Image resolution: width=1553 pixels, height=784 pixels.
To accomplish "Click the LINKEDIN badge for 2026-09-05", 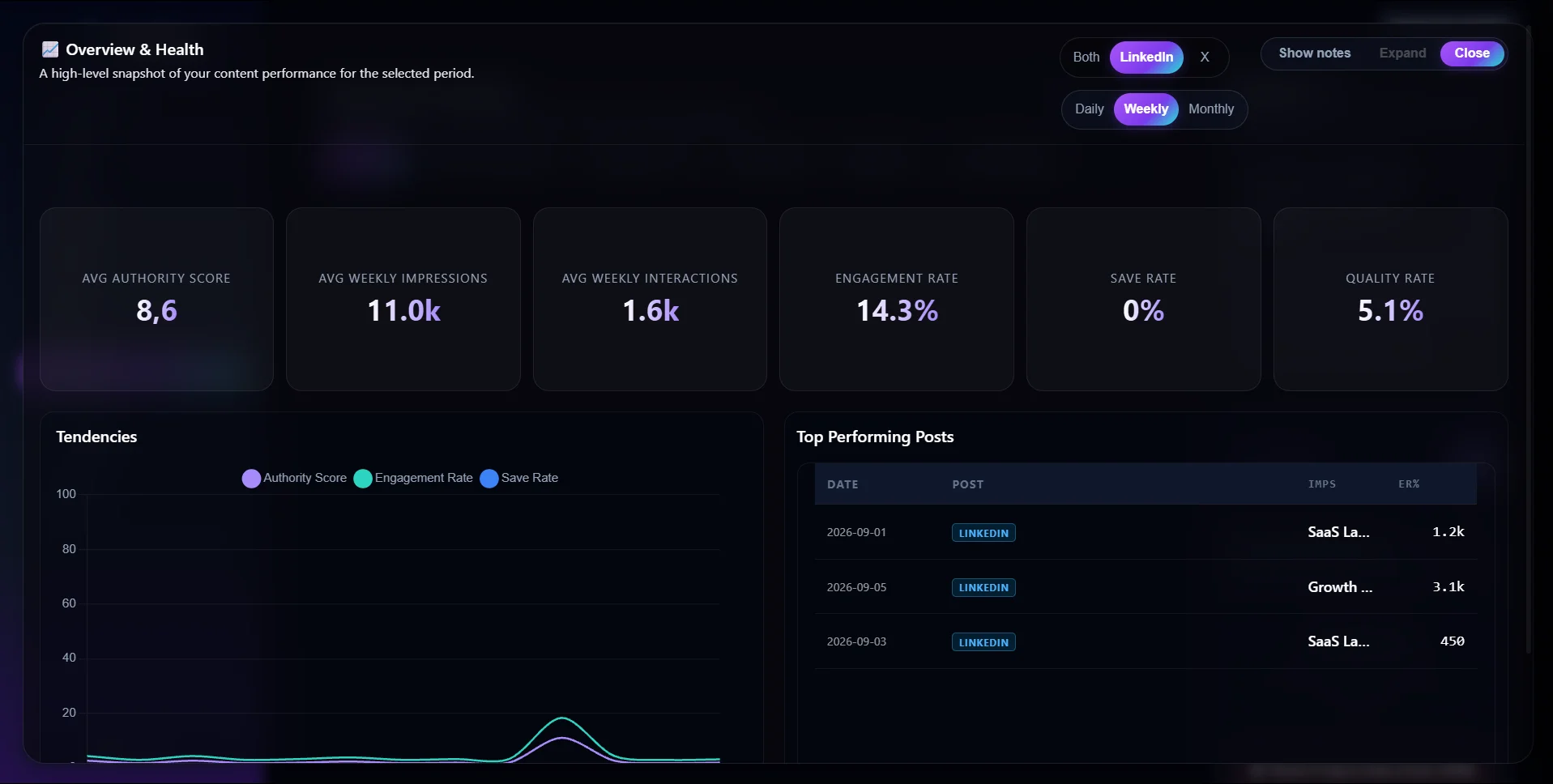I will (x=983, y=588).
